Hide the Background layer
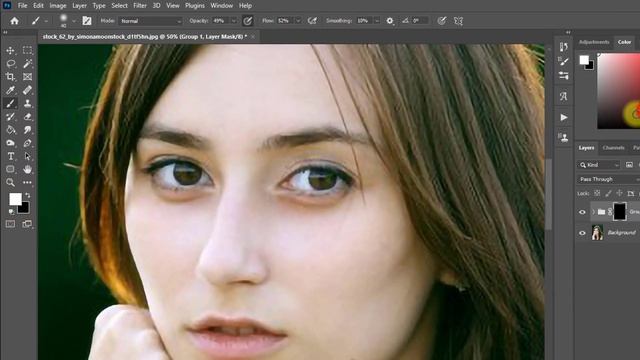The height and width of the screenshot is (360, 640). (582, 233)
